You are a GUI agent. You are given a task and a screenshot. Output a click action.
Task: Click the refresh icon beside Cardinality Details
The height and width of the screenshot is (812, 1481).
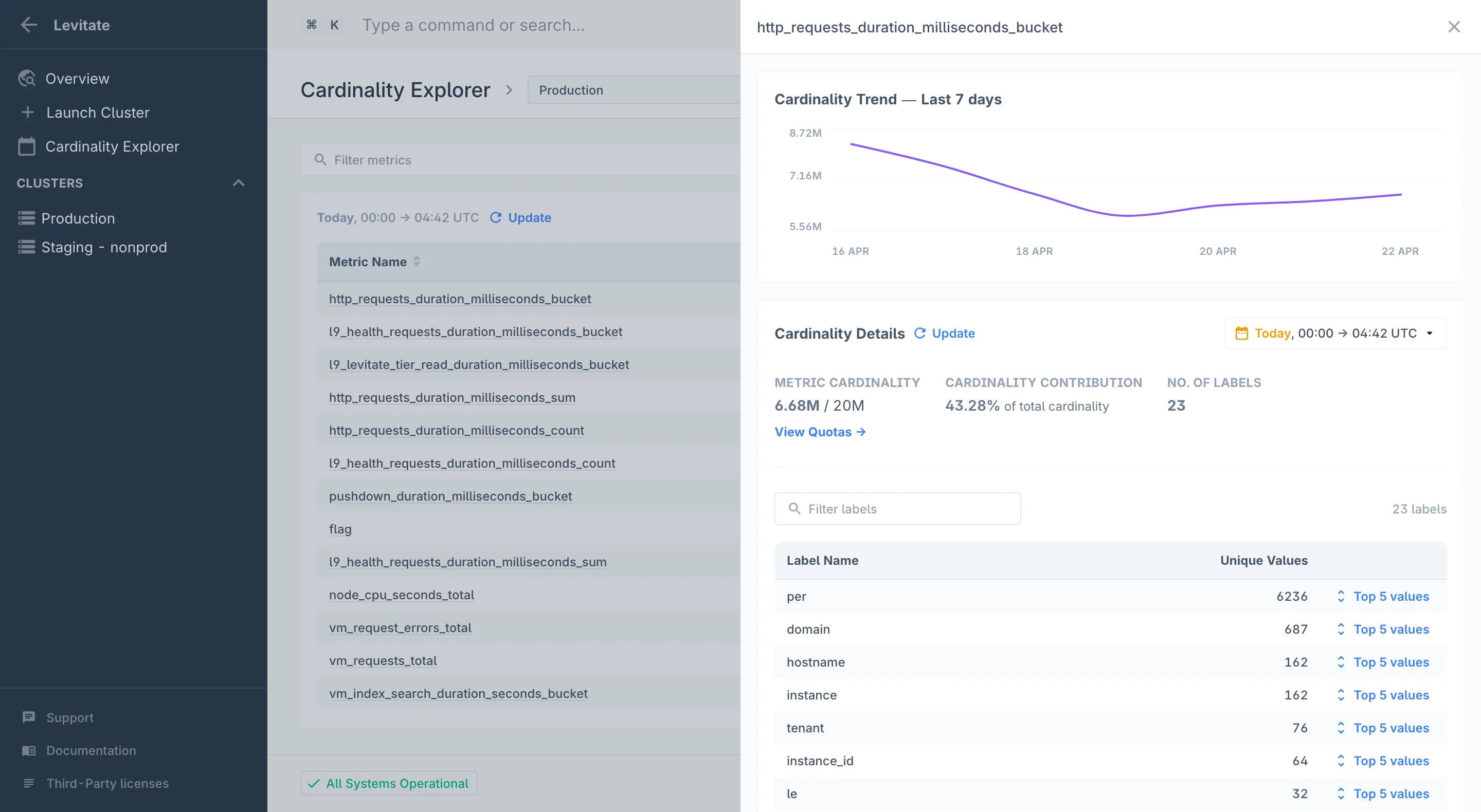[920, 333]
